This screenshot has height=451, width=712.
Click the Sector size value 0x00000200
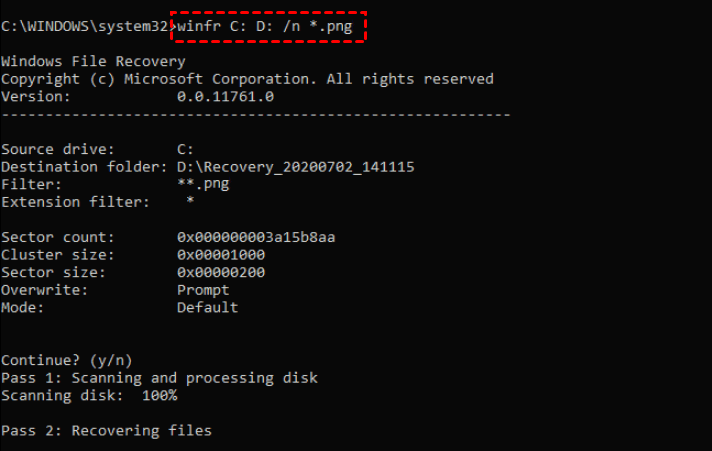[221, 272]
